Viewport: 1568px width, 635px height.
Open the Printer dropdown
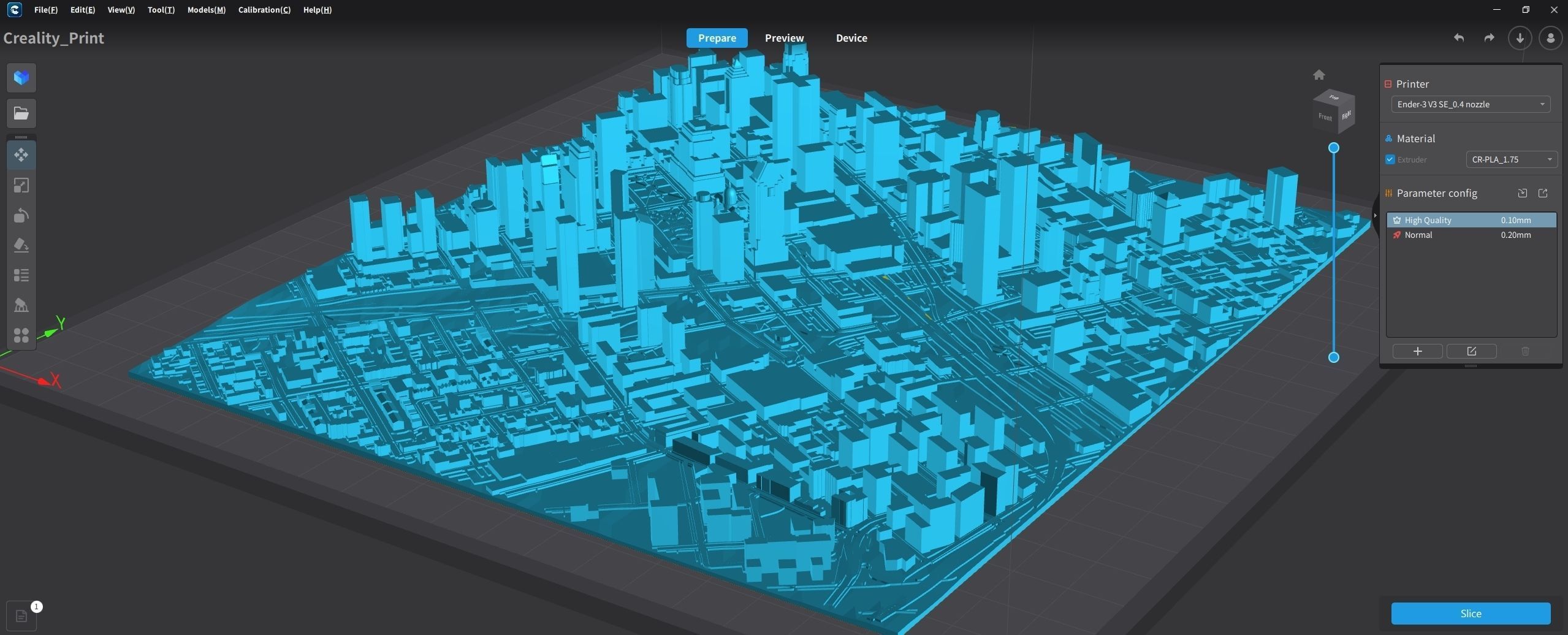(1471, 104)
